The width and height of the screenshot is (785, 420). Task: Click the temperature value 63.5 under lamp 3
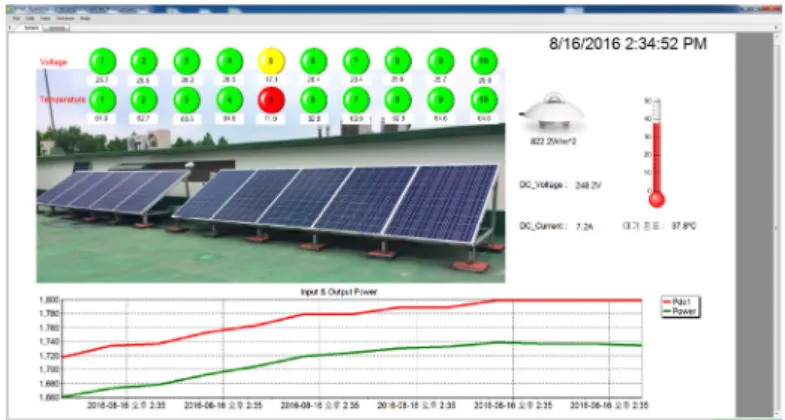click(x=187, y=119)
